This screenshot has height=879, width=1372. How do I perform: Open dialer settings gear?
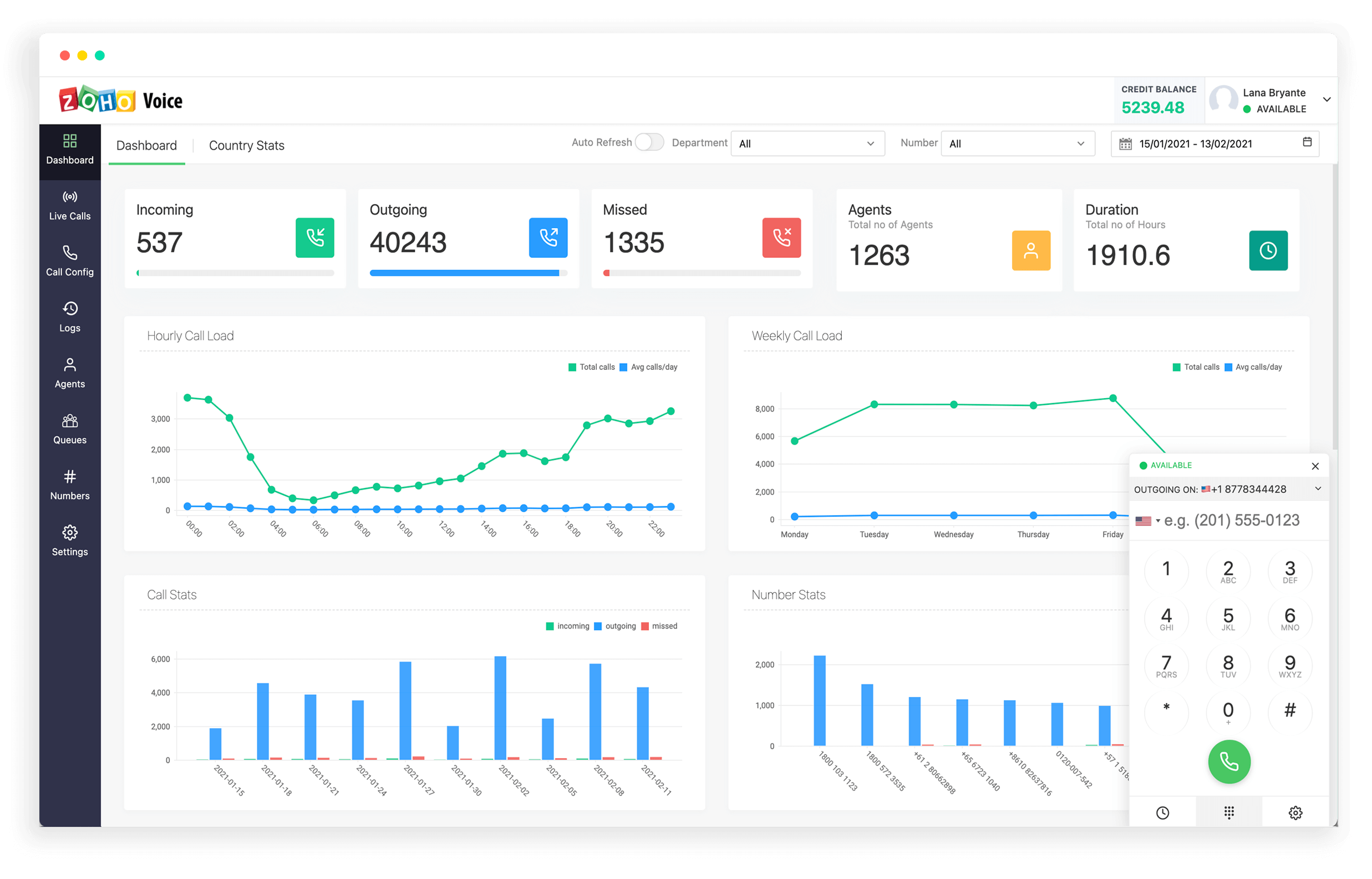tap(1295, 812)
